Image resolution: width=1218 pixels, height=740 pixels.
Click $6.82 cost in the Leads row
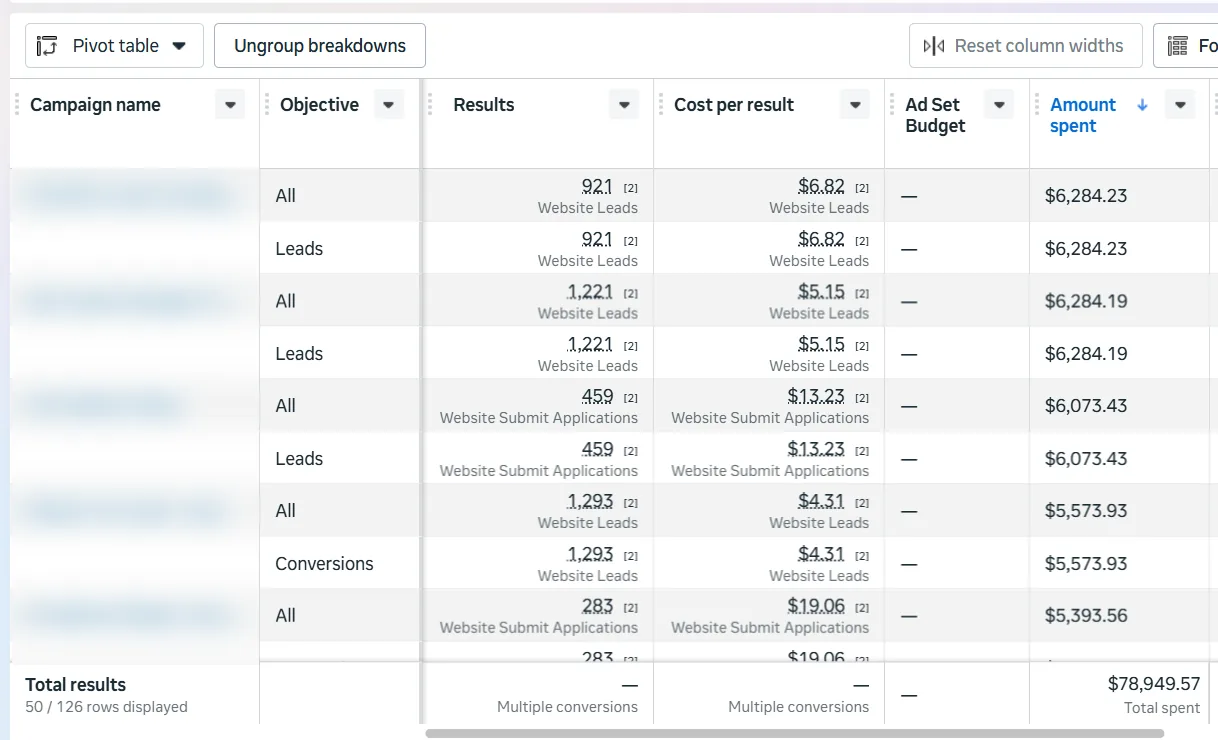pyautogui.click(x=821, y=239)
